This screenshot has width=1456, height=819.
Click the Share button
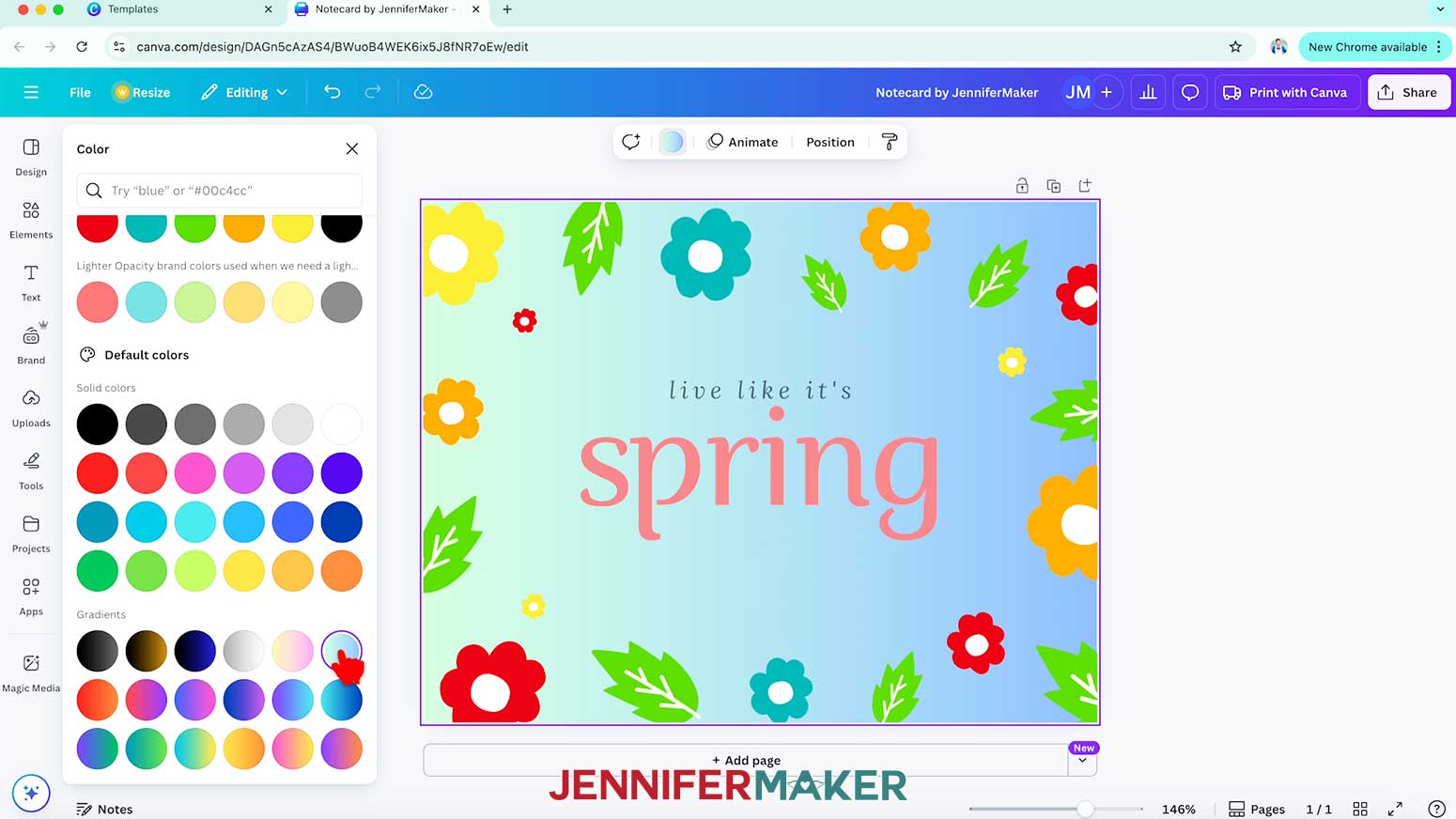tap(1408, 92)
